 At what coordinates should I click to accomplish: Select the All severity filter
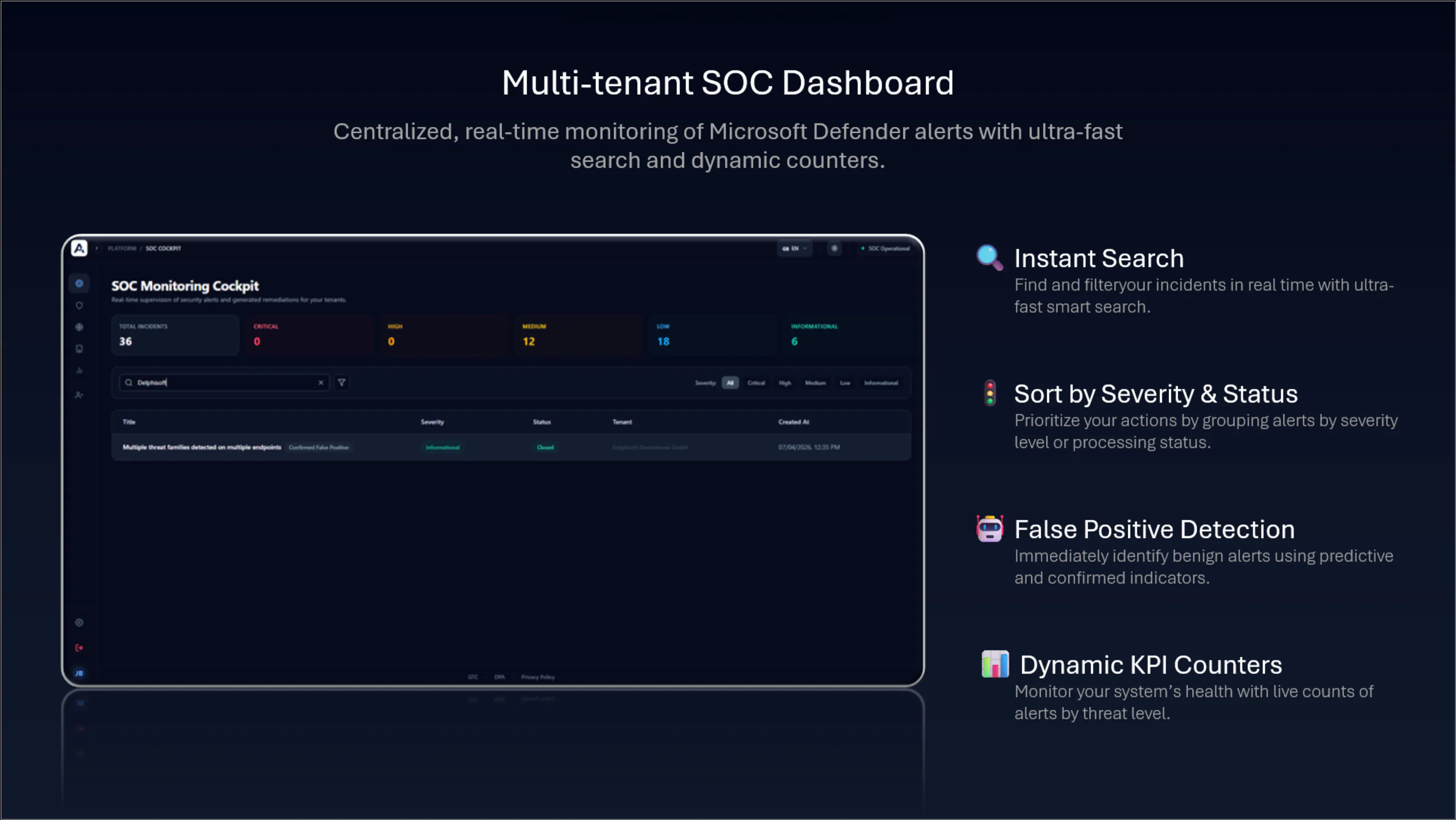(x=730, y=383)
